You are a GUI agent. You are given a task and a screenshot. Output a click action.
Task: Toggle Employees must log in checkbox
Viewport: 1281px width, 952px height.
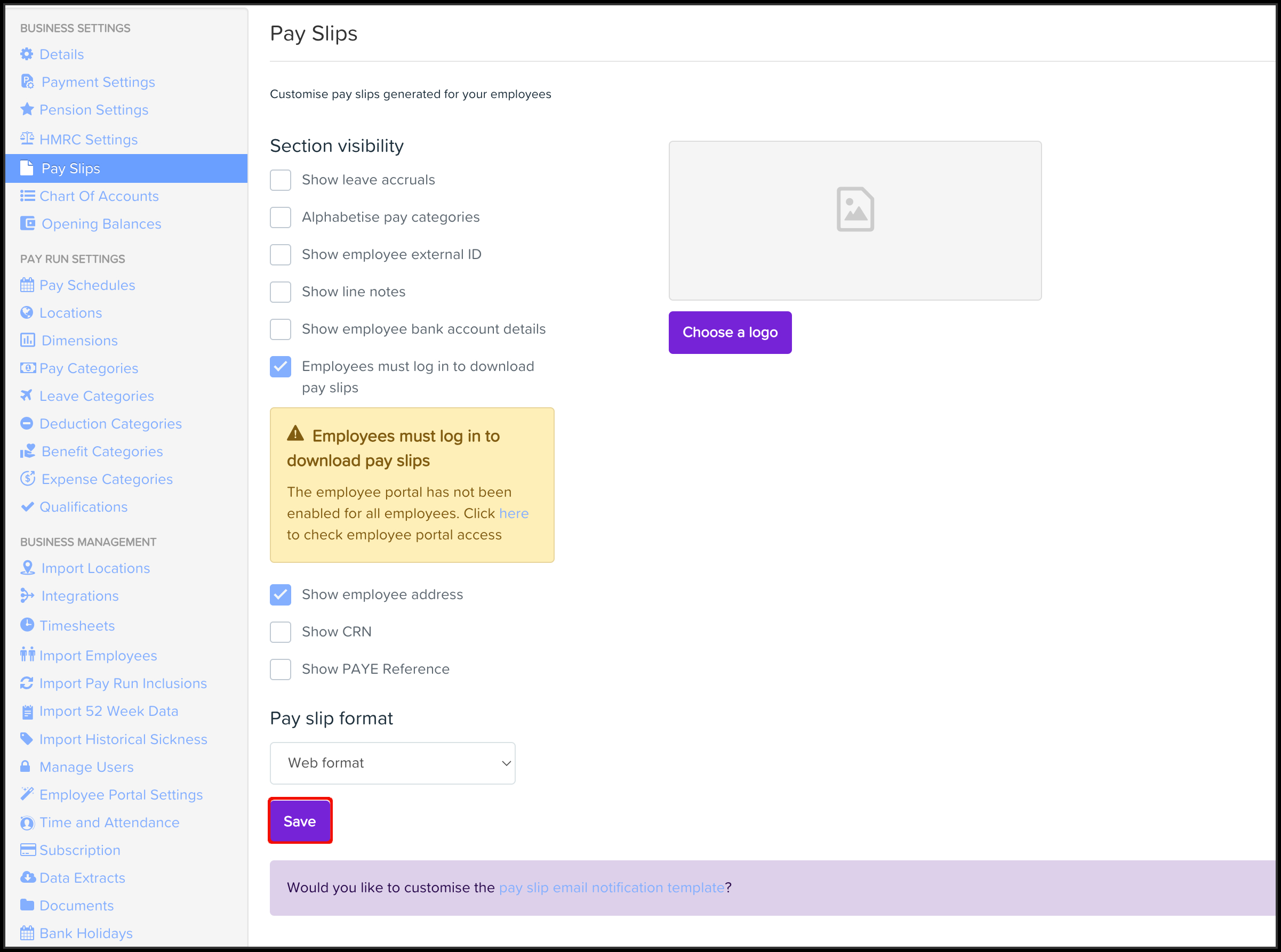tap(280, 367)
